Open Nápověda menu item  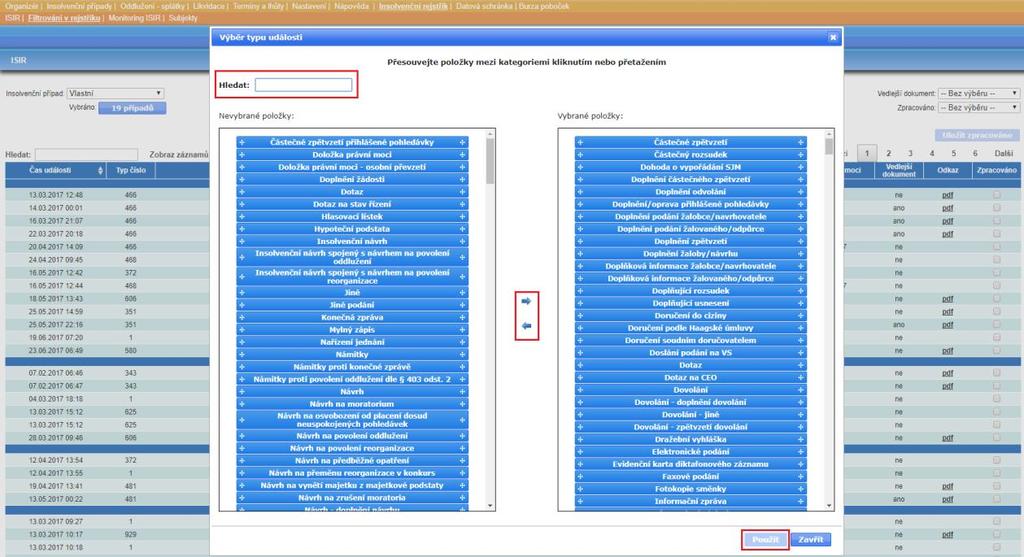pyautogui.click(x=351, y=6)
